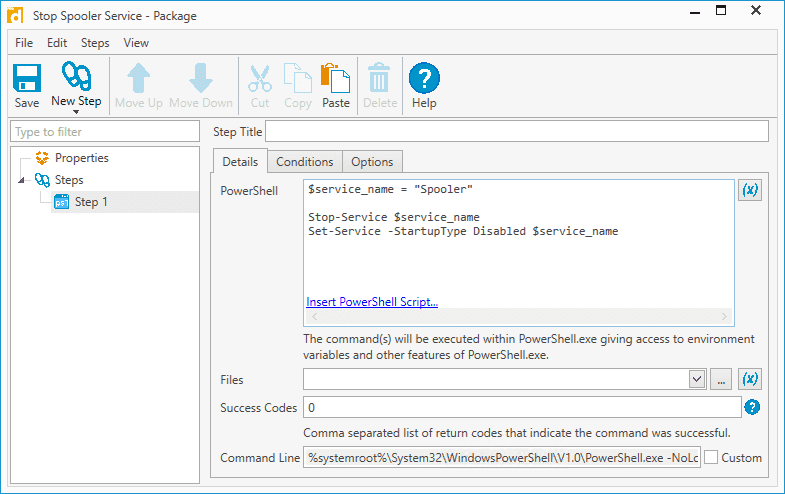Click the Move Down arrow icon
This screenshot has width=785, height=494.
pyautogui.click(x=201, y=78)
